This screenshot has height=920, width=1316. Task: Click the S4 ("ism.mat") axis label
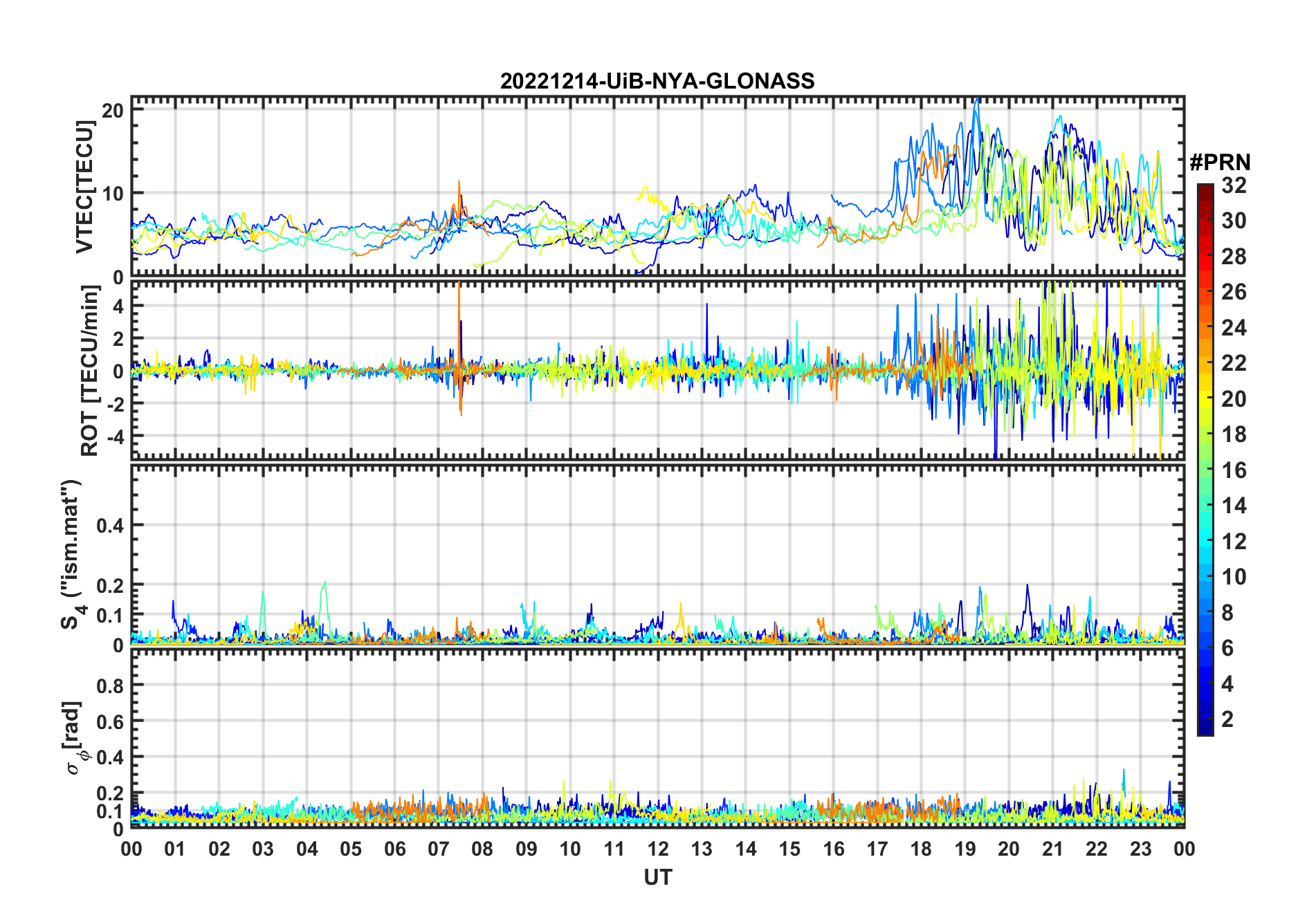point(73,554)
